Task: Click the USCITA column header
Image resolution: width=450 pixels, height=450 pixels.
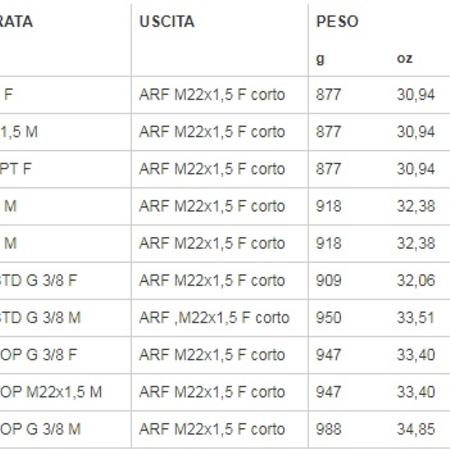Action: coord(167,22)
